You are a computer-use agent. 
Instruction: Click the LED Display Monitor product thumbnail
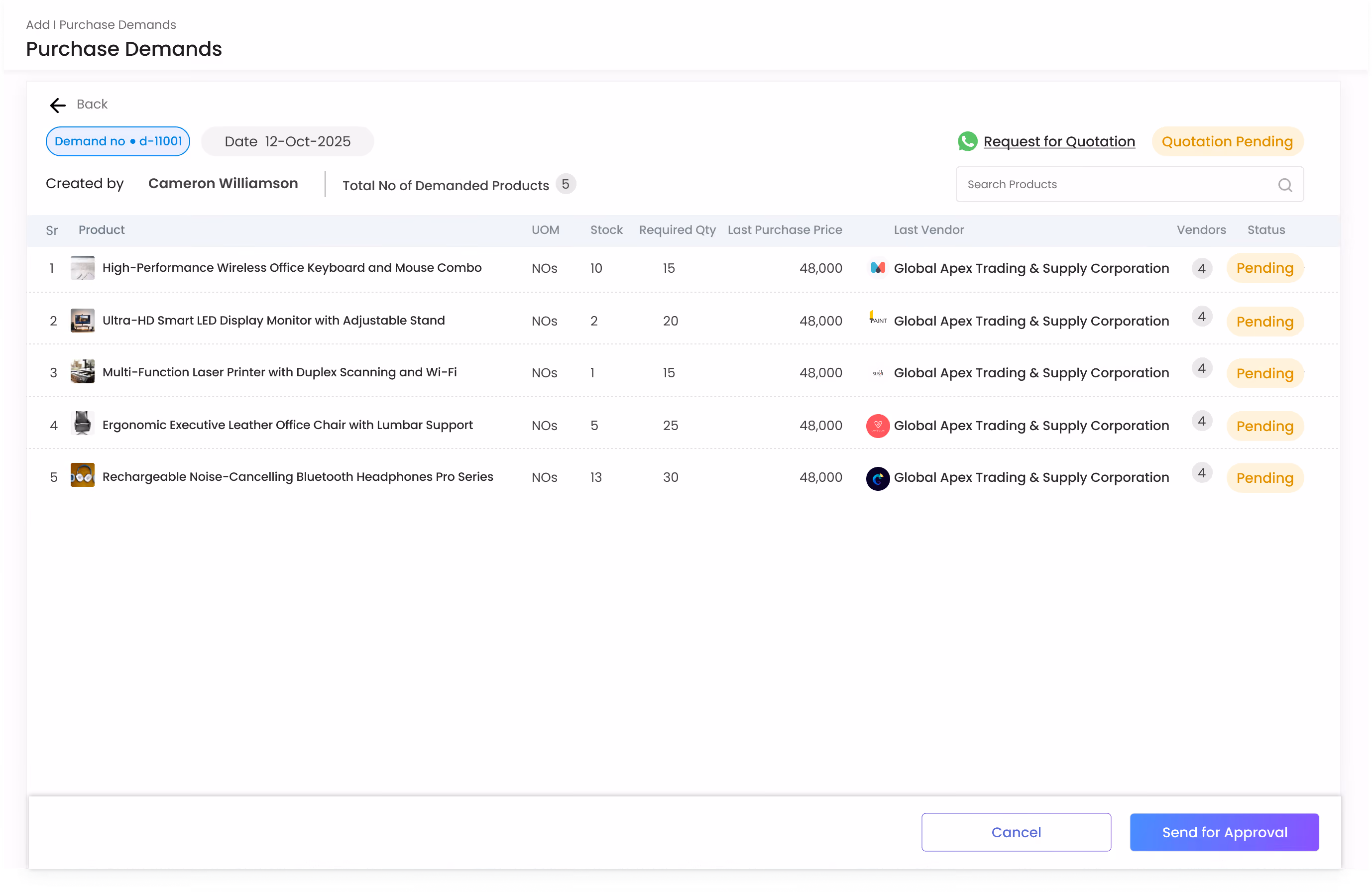click(x=83, y=321)
